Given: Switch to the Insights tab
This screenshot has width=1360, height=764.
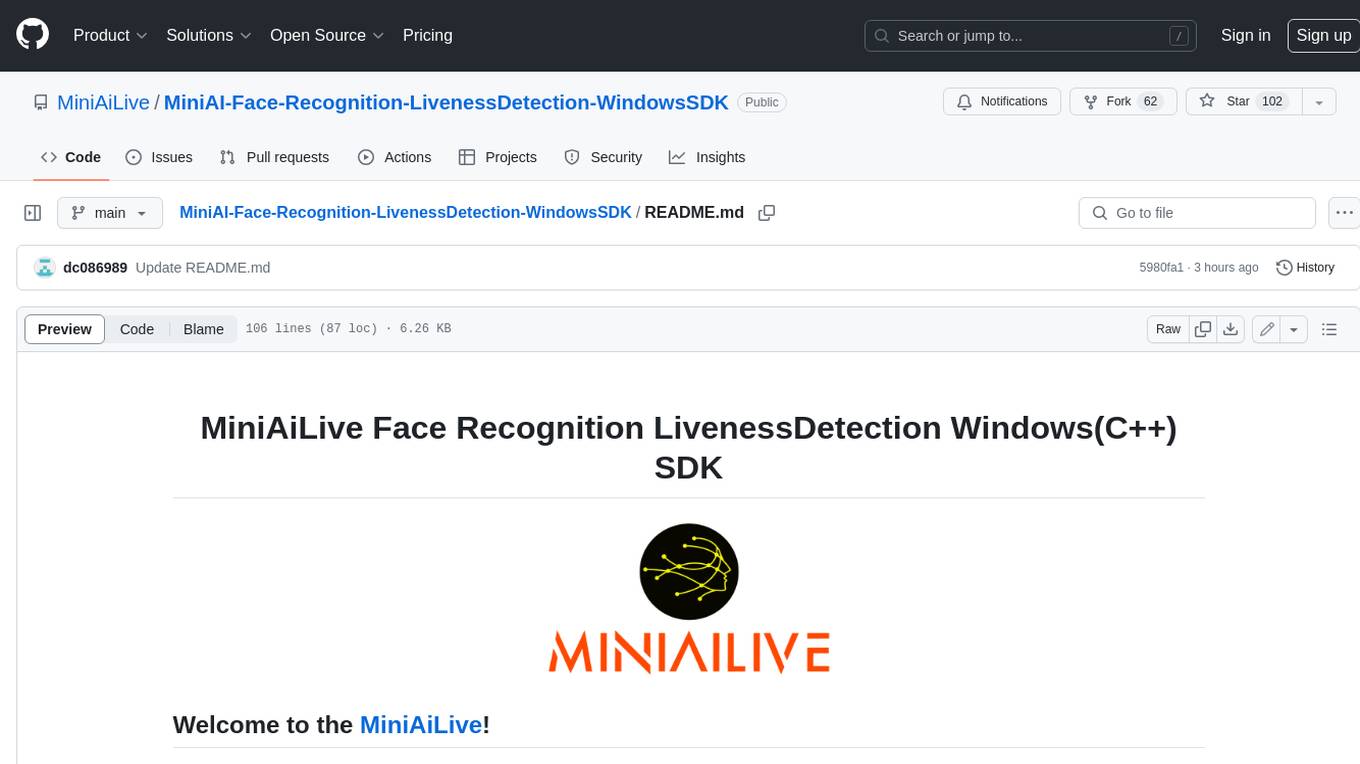Looking at the screenshot, I should click(x=707, y=157).
